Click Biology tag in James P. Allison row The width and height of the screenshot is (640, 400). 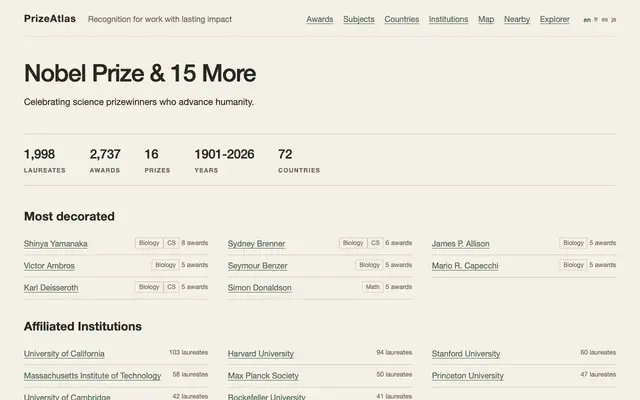click(x=573, y=243)
